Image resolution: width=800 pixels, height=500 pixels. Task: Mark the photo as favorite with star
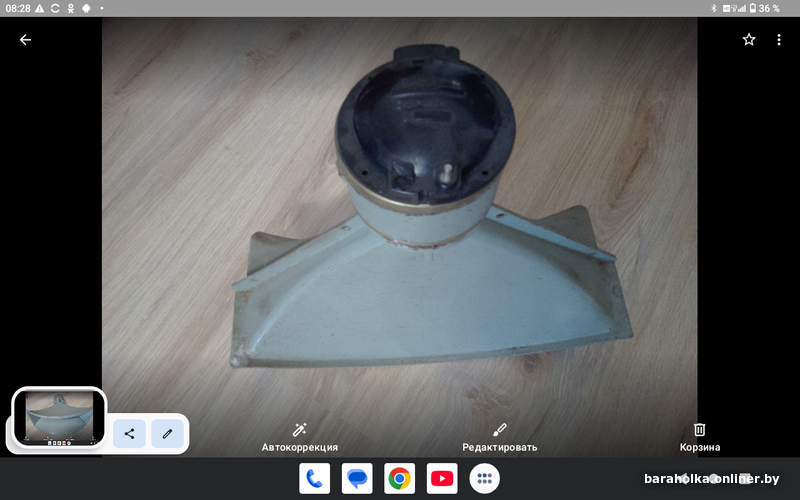click(748, 40)
